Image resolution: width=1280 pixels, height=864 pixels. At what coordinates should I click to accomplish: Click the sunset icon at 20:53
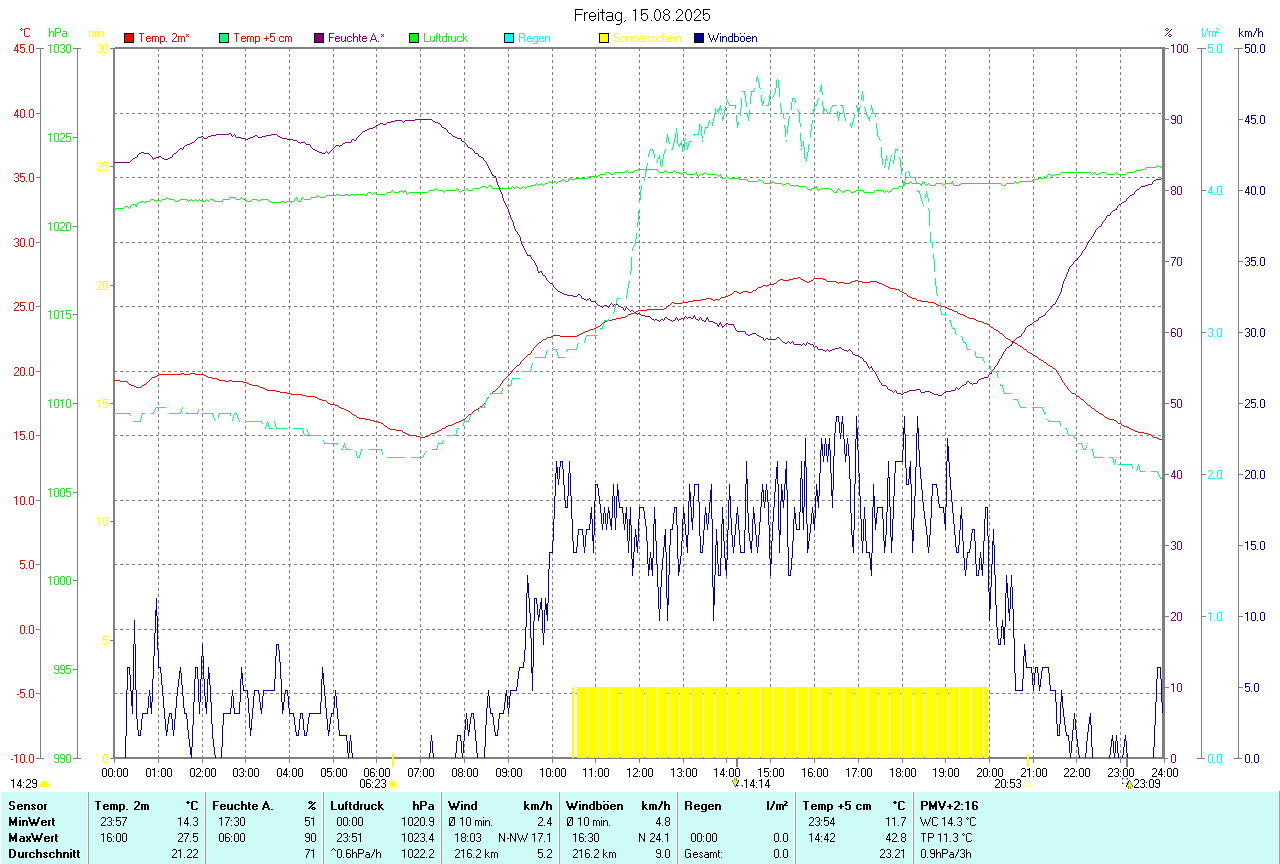click(1028, 785)
